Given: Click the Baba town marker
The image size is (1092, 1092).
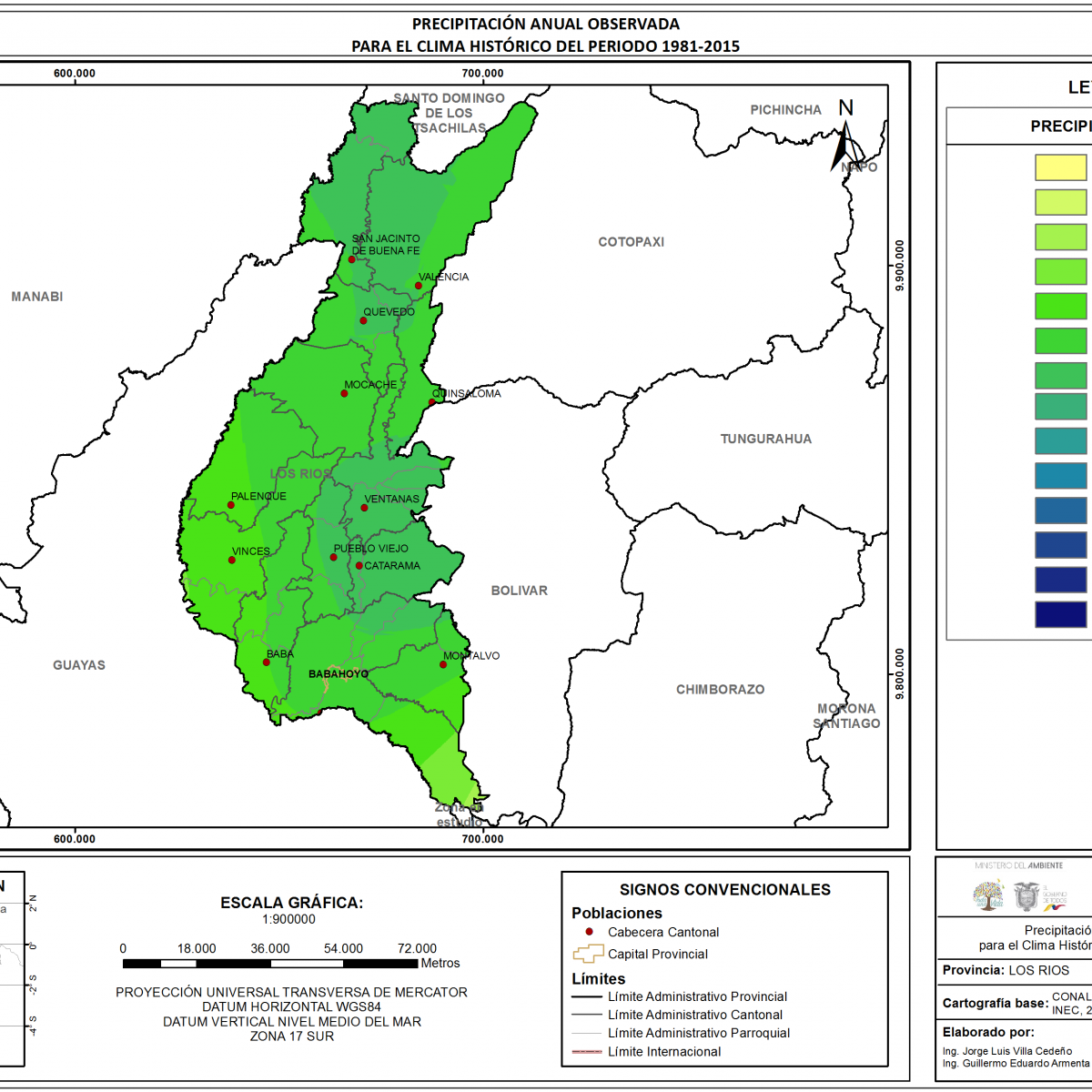Looking at the screenshot, I should point(267,662).
